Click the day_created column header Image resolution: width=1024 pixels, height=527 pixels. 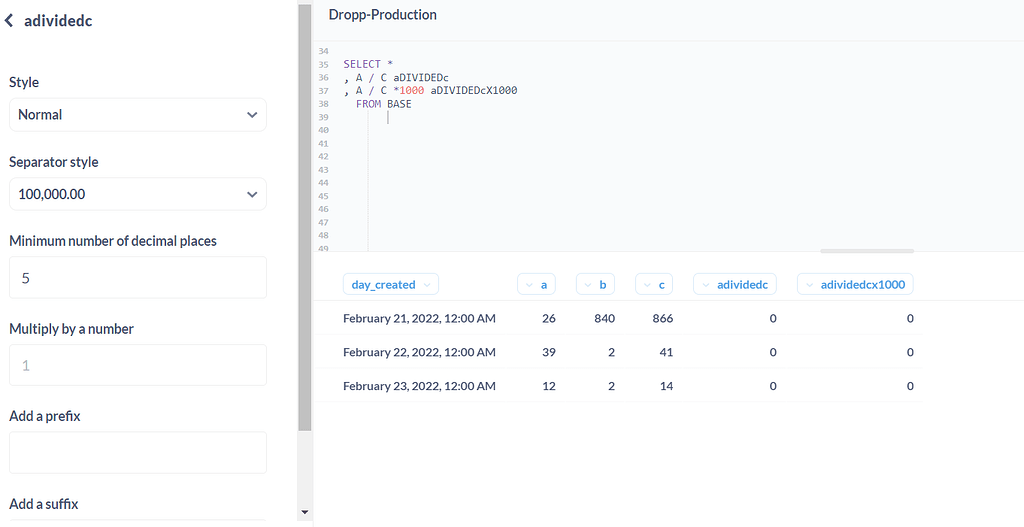click(x=391, y=284)
